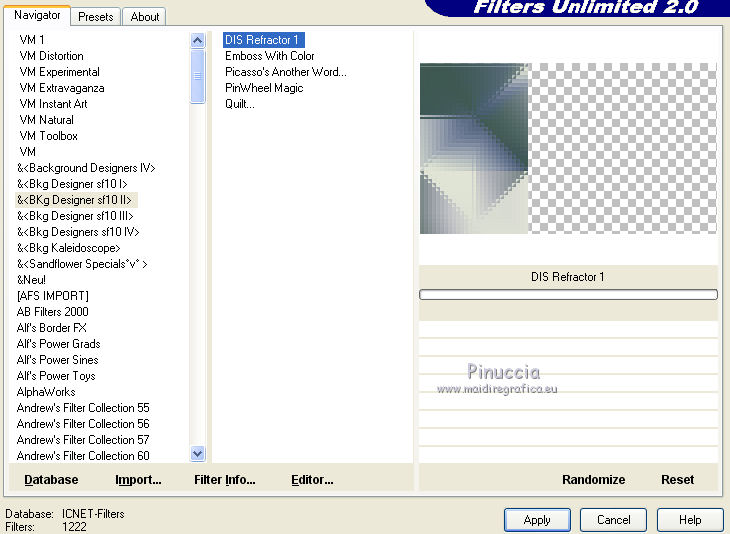Choose the DIS Refractor 1 filter

(x=264, y=40)
